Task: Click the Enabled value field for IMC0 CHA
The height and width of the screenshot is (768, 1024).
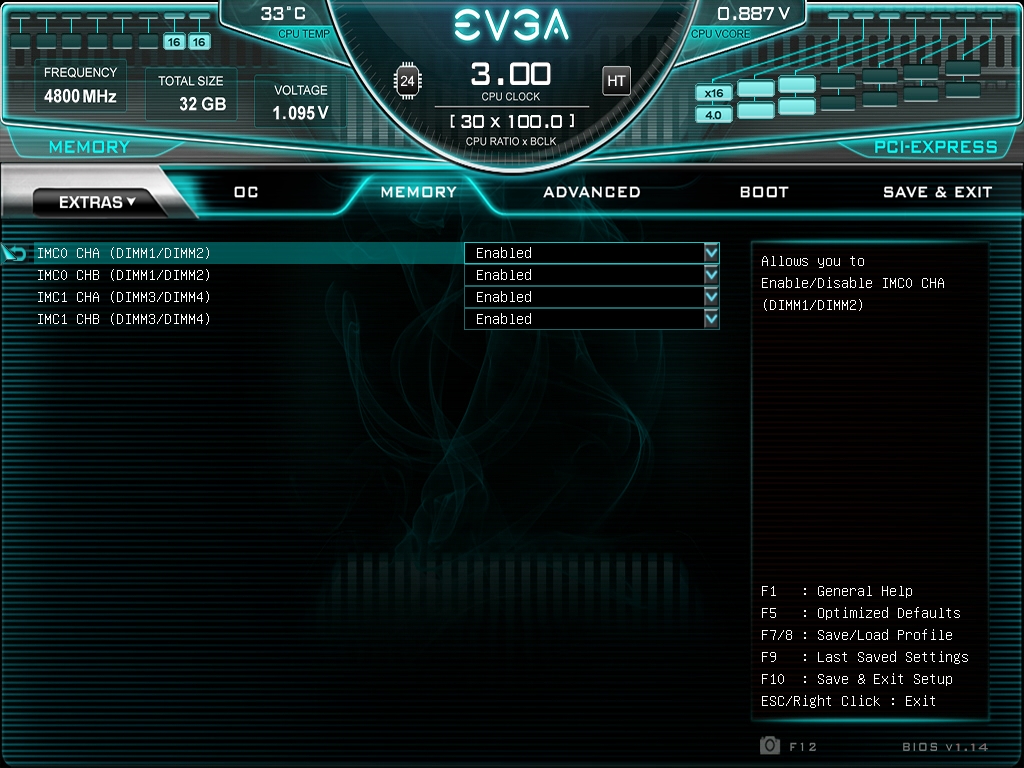Action: pos(592,253)
